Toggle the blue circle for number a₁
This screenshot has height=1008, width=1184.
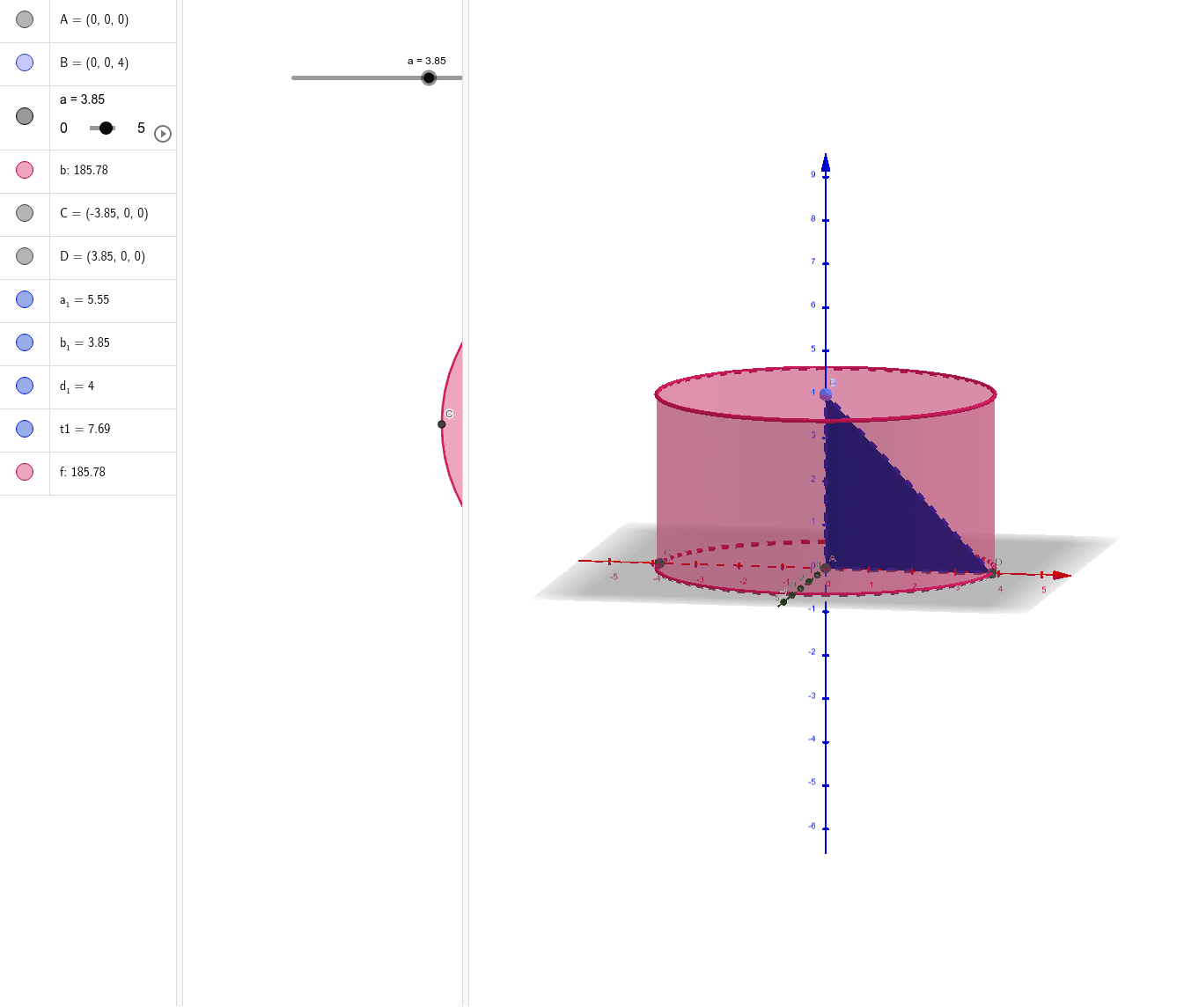[25, 299]
